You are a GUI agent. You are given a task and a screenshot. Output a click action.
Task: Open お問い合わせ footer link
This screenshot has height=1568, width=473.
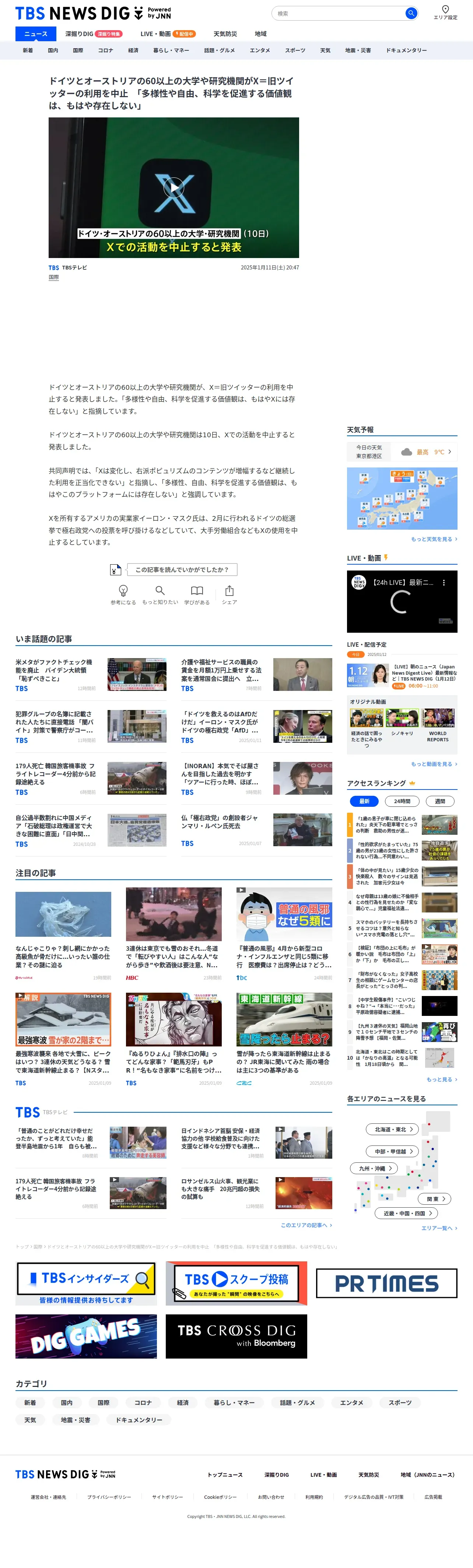click(x=271, y=1497)
